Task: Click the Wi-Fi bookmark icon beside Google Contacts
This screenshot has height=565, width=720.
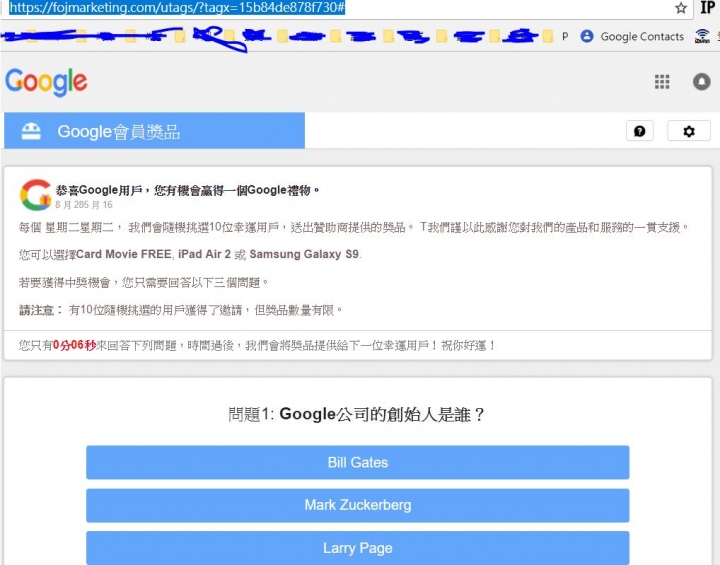Action: (702, 36)
